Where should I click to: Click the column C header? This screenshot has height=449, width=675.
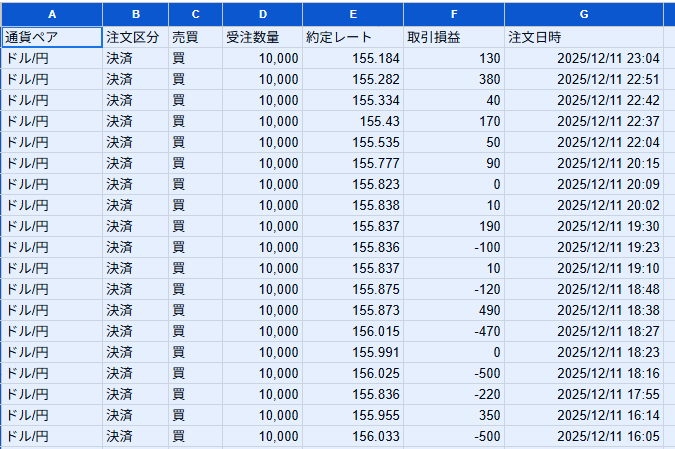pos(195,14)
